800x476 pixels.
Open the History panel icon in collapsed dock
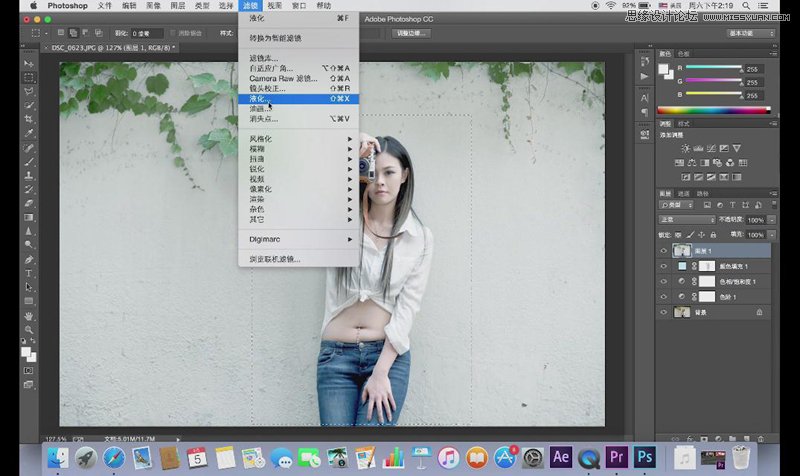644,61
